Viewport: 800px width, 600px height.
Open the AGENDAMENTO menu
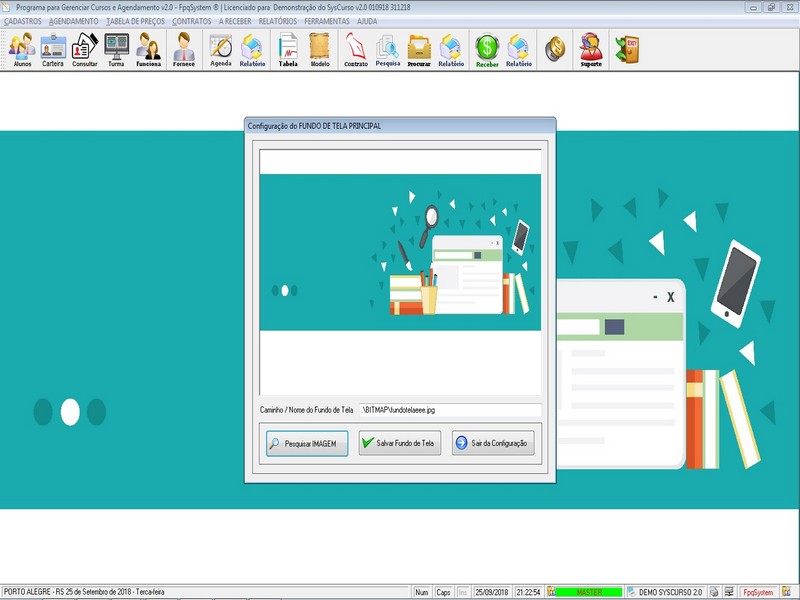pyautogui.click(x=73, y=21)
